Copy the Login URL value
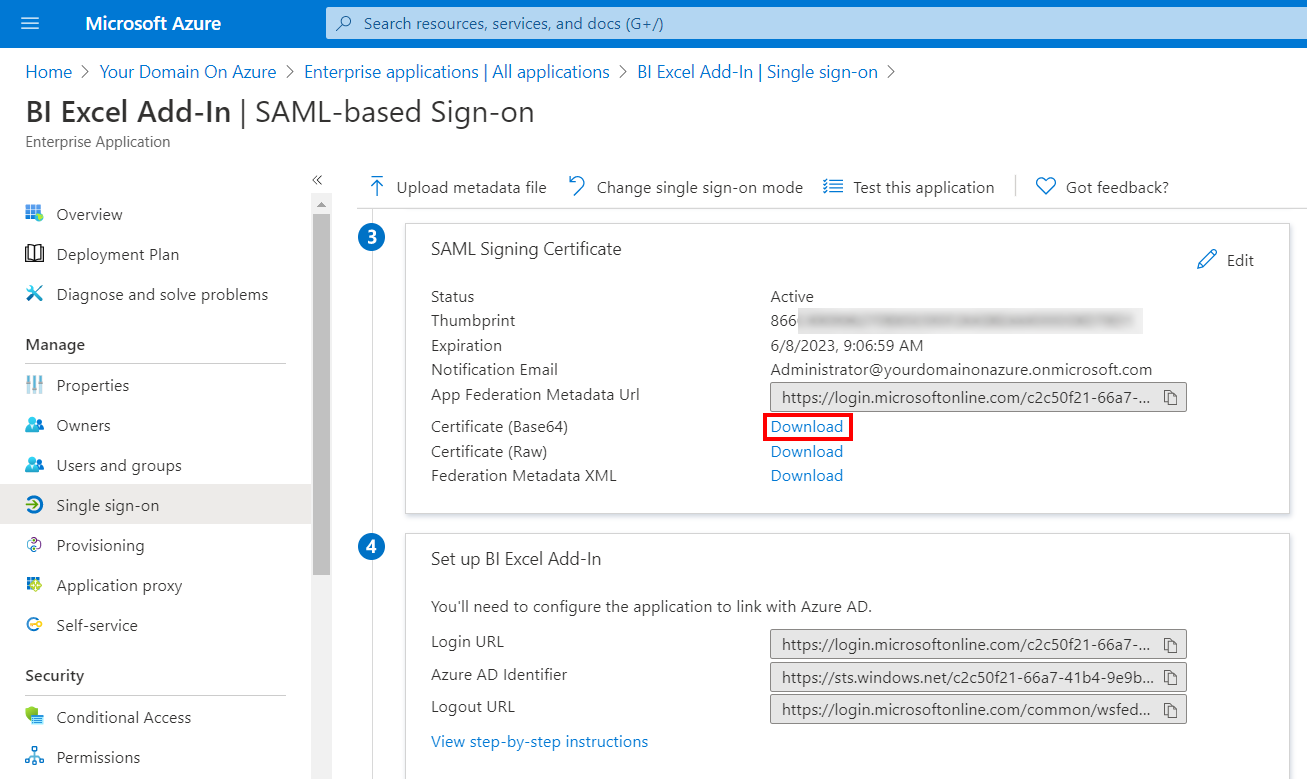This screenshot has width=1307, height=779. click(x=1170, y=645)
